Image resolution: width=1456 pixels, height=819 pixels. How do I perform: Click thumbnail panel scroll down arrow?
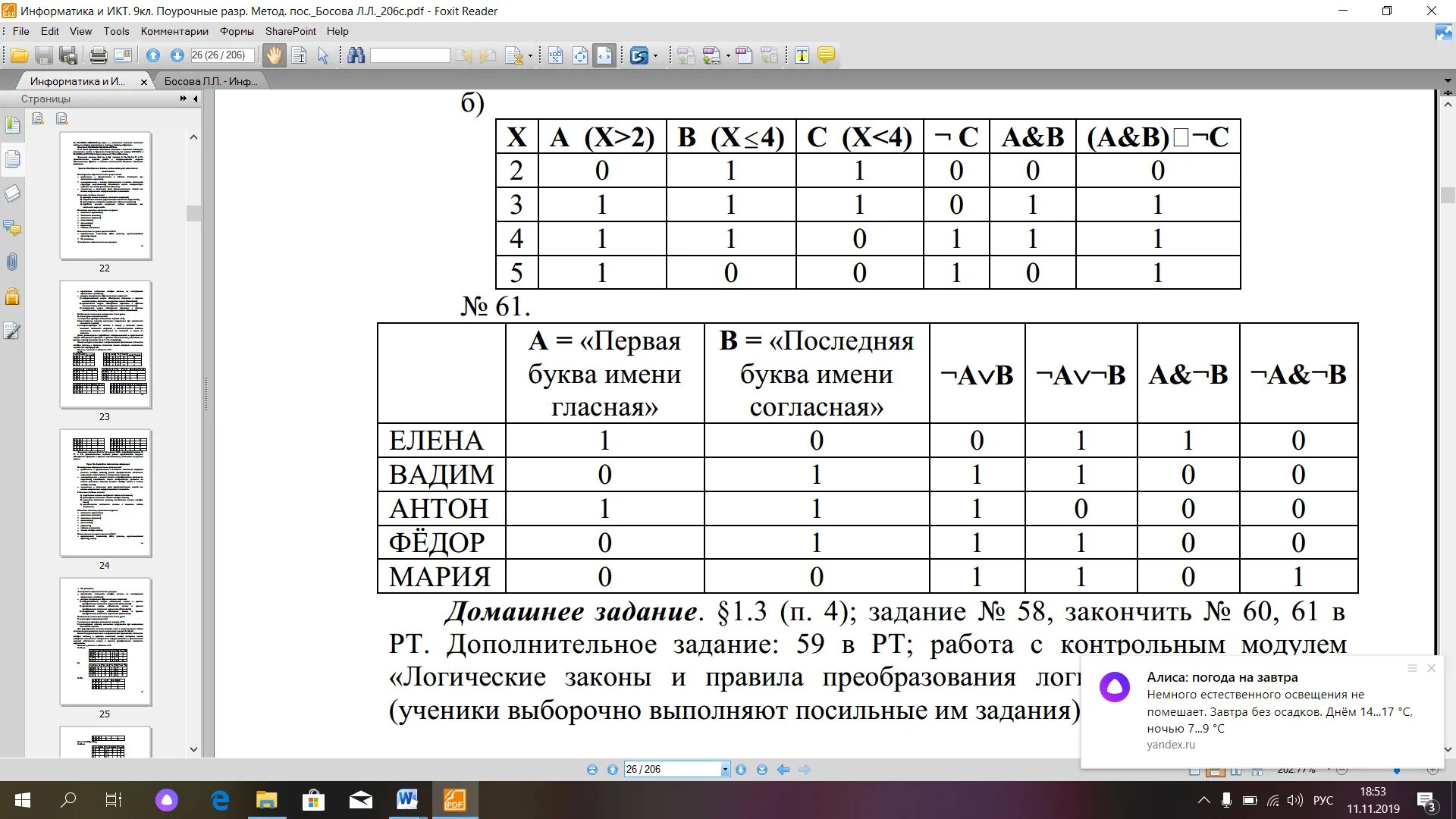click(x=193, y=749)
